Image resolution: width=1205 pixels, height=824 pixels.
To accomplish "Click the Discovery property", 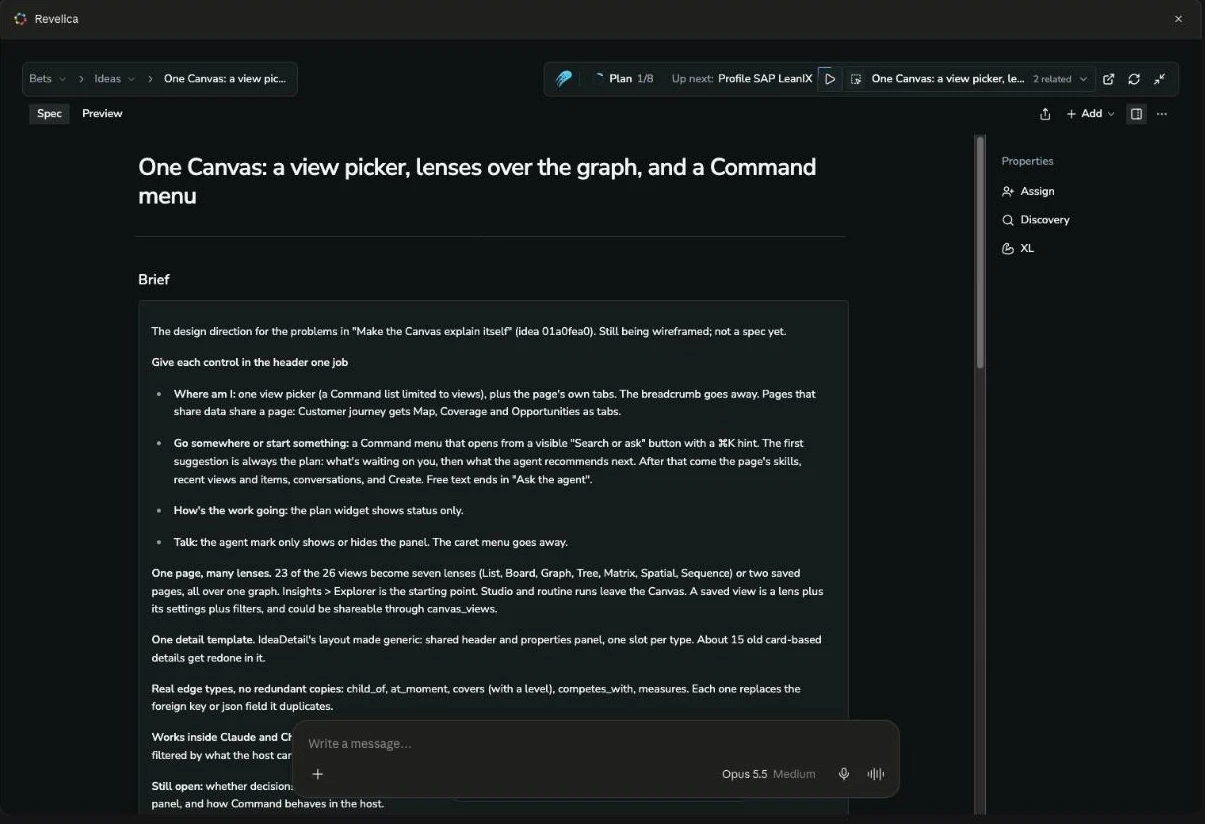I will (1036, 220).
